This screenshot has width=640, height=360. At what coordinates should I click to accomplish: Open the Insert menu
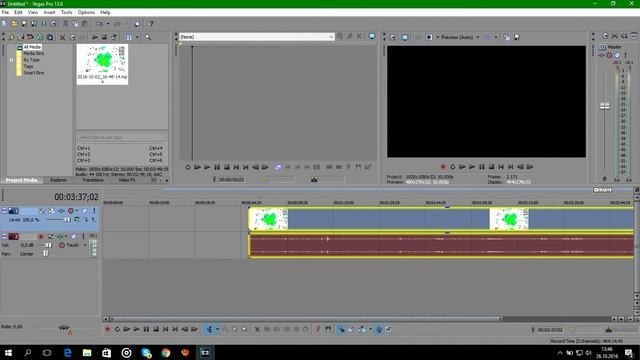click(49, 12)
